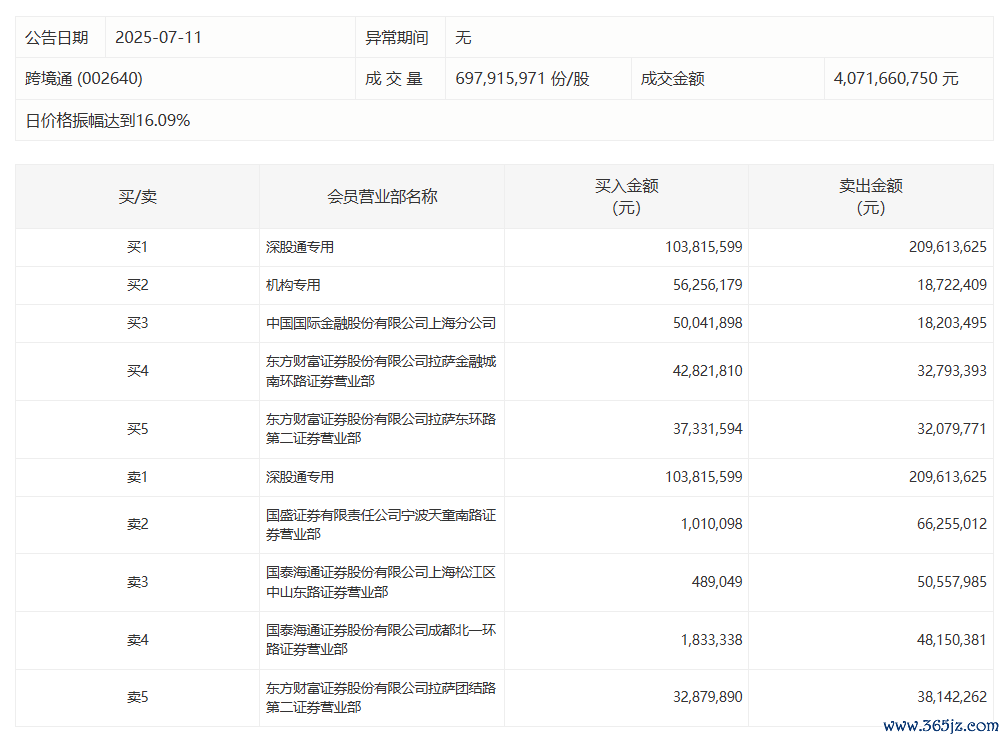Click the 买入金额 (元) column header
Screen dimensions: 1006x741
[626, 197]
